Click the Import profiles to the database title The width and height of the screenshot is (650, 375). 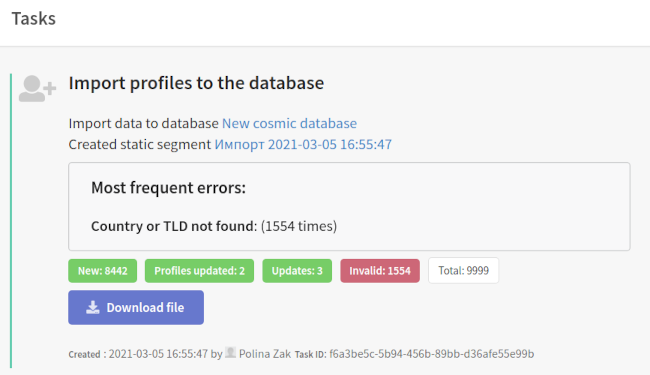(x=196, y=83)
